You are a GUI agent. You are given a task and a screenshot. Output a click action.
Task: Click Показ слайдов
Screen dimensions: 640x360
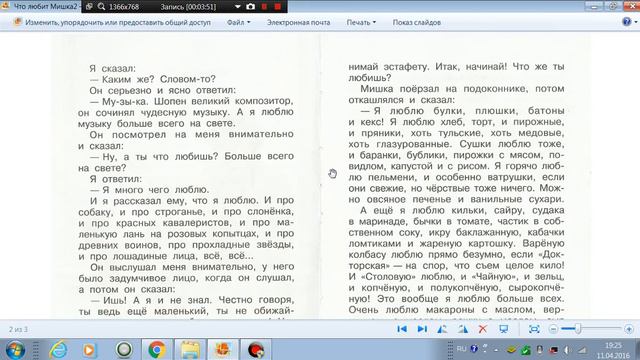pos(417,22)
